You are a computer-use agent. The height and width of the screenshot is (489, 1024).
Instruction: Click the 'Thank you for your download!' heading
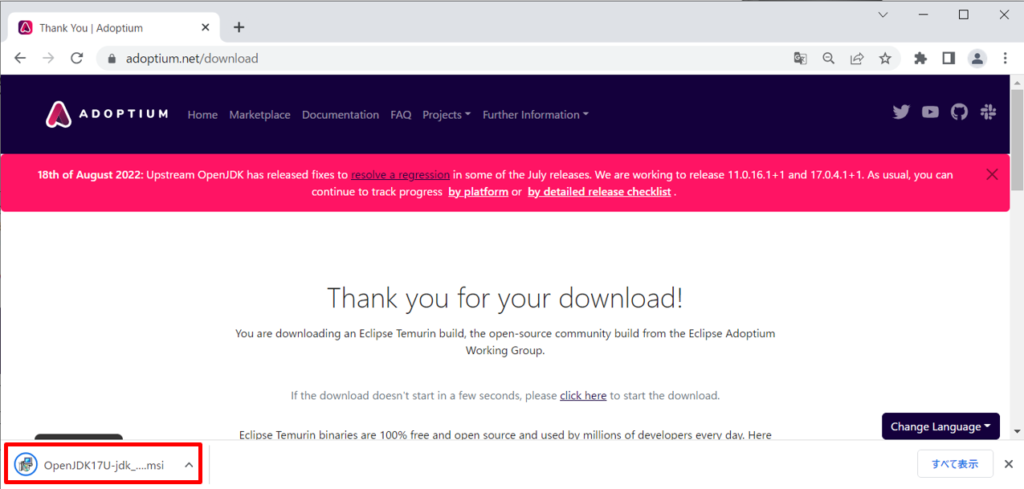505,298
